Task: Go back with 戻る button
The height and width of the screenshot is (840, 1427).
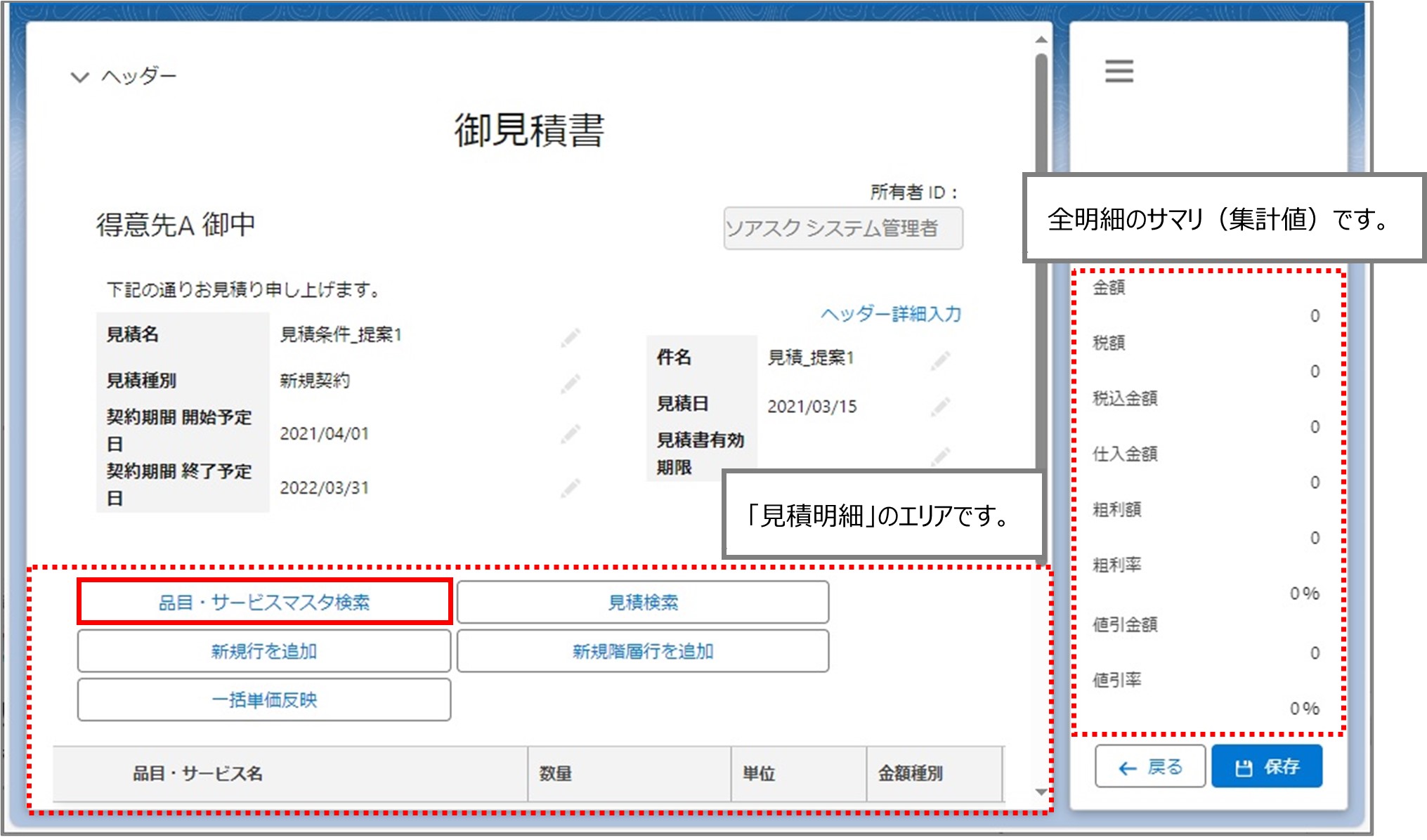Action: [1150, 766]
